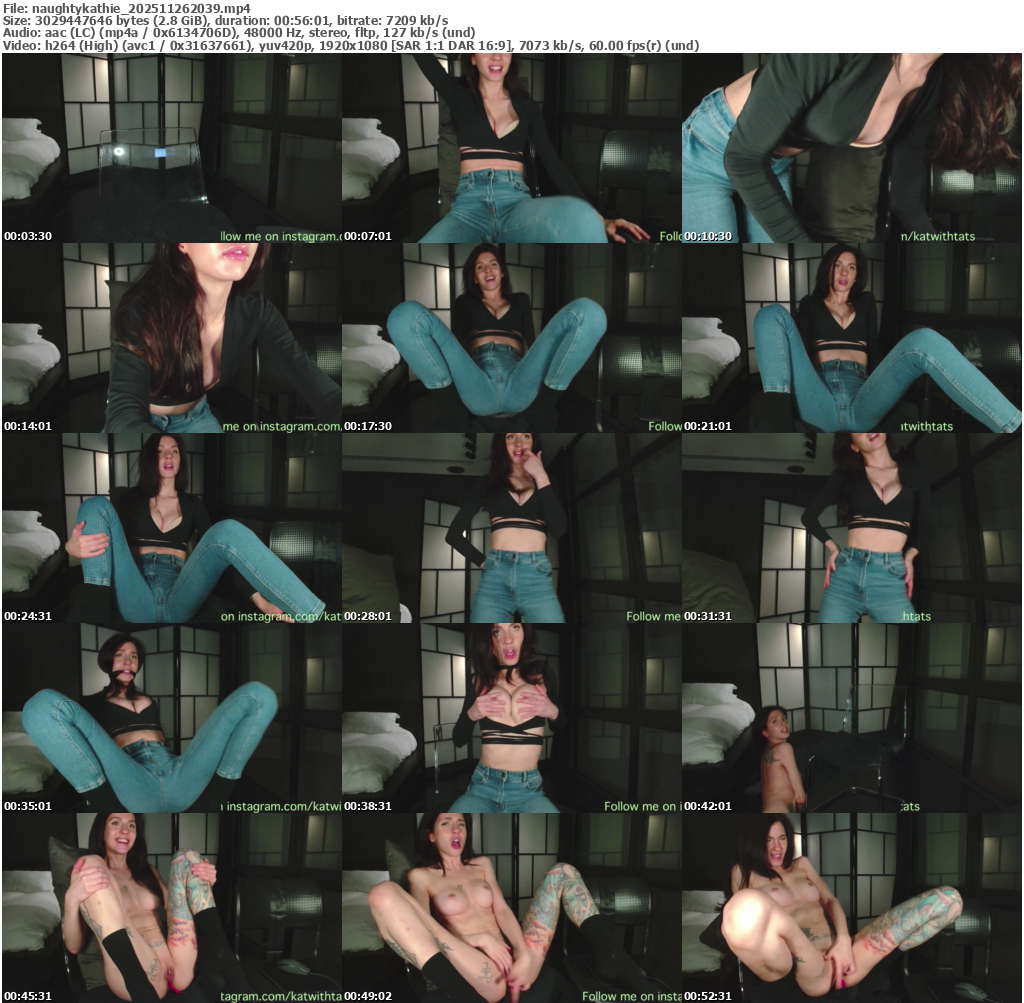Image resolution: width=1024 pixels, height=1003 pixels.
Task: Open the frame stamped 00:07:01
Action: (512, 148)
